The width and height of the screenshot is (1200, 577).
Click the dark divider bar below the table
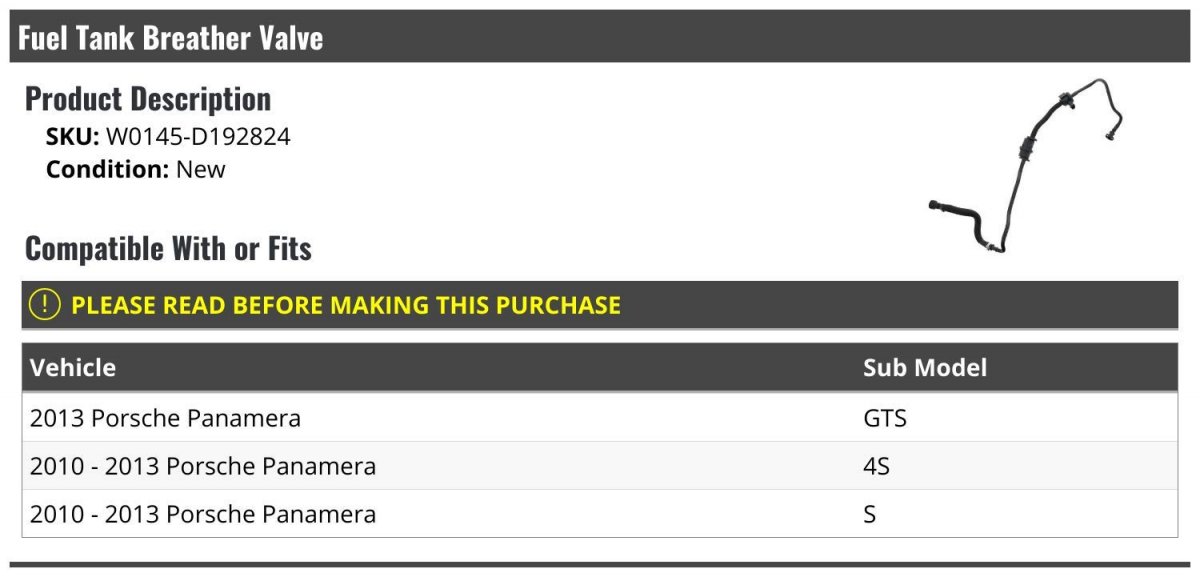point(600,564)
